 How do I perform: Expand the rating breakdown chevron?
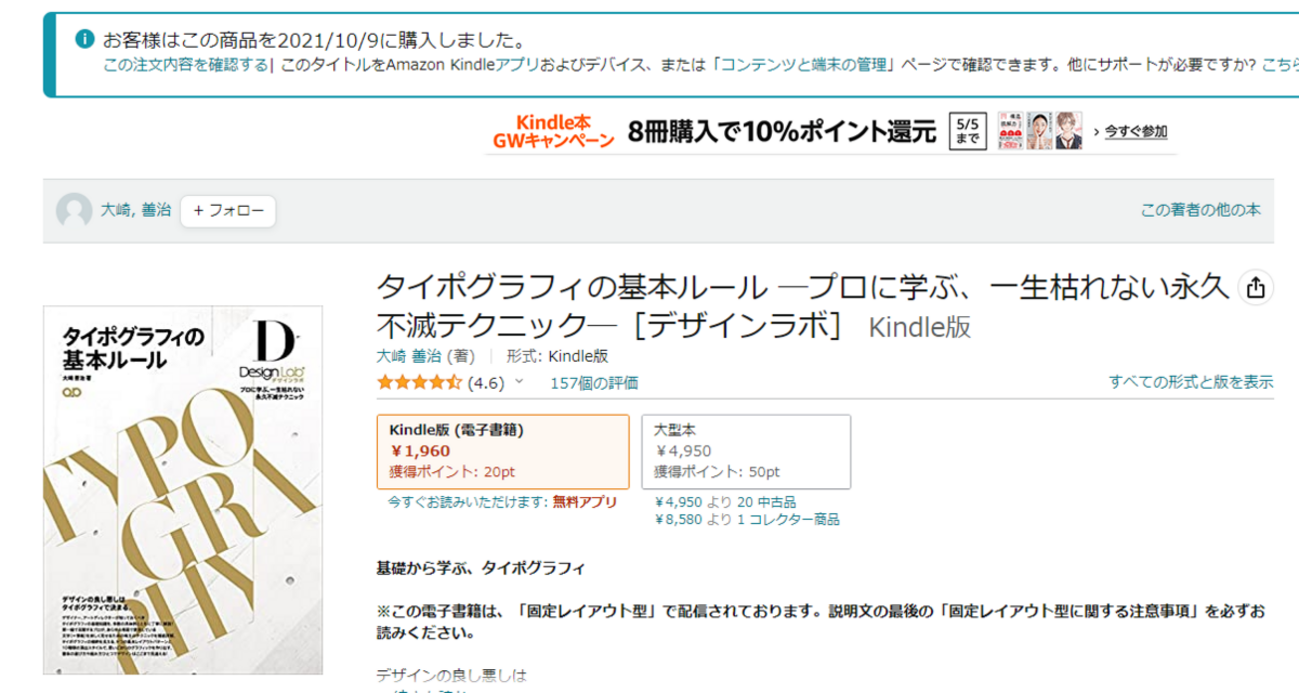point(519,382)
